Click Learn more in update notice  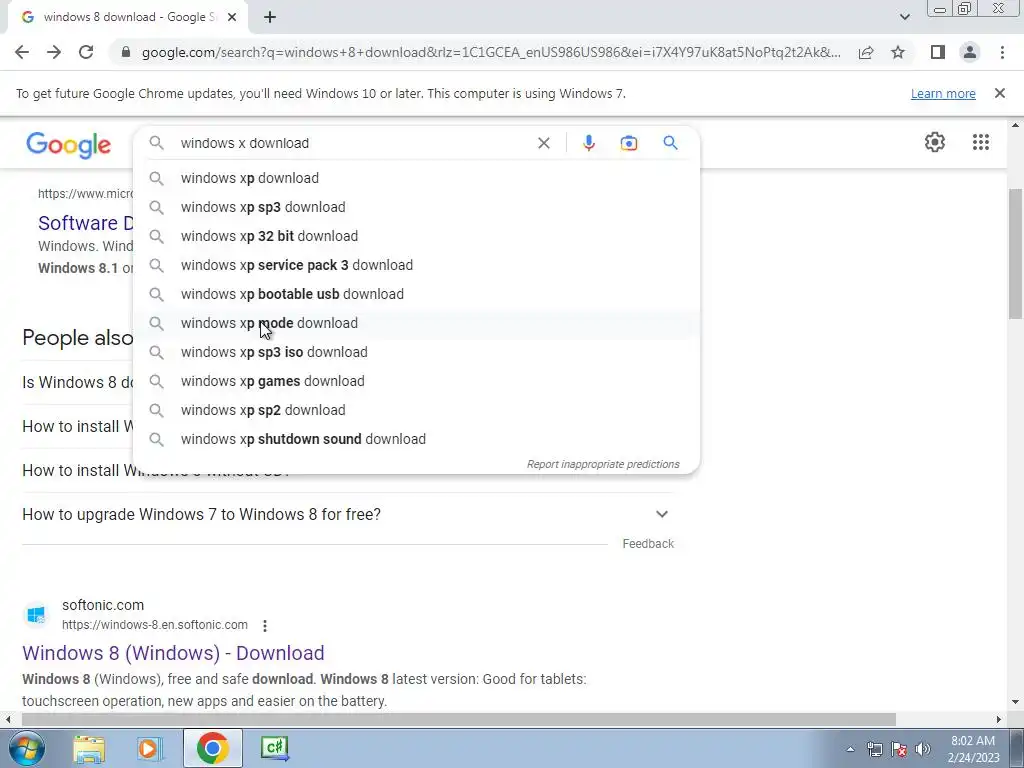(943, 93)
